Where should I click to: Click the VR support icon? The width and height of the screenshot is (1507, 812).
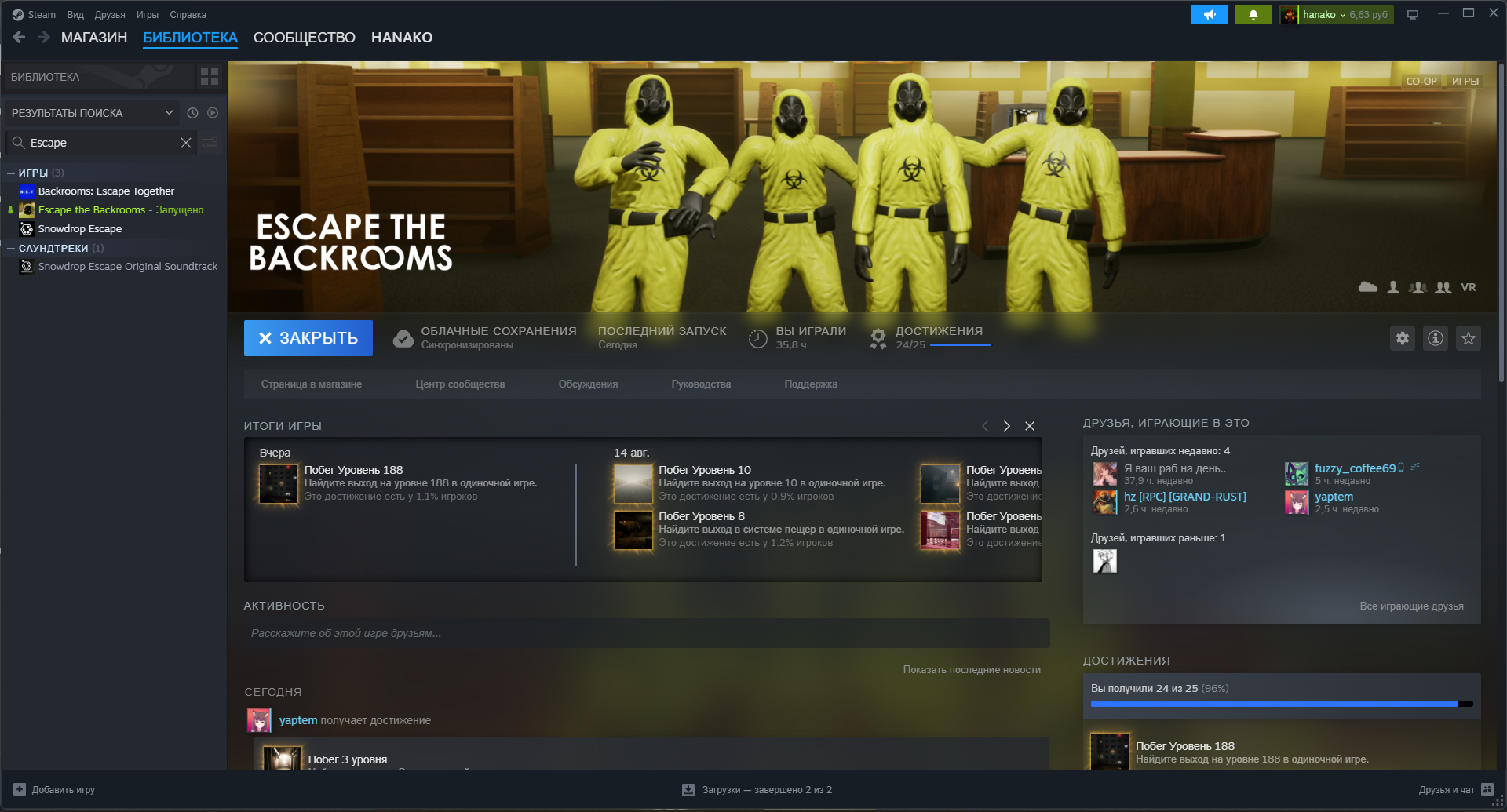[1469, 287]
